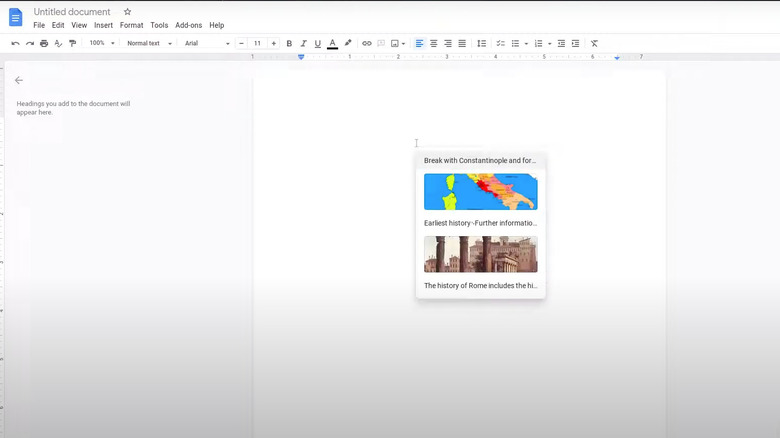Image resolution: width=780 pixels, height=438 pixels.
Task: Open the text color picker
Action: pyautogui.click(x=332, y=44)
